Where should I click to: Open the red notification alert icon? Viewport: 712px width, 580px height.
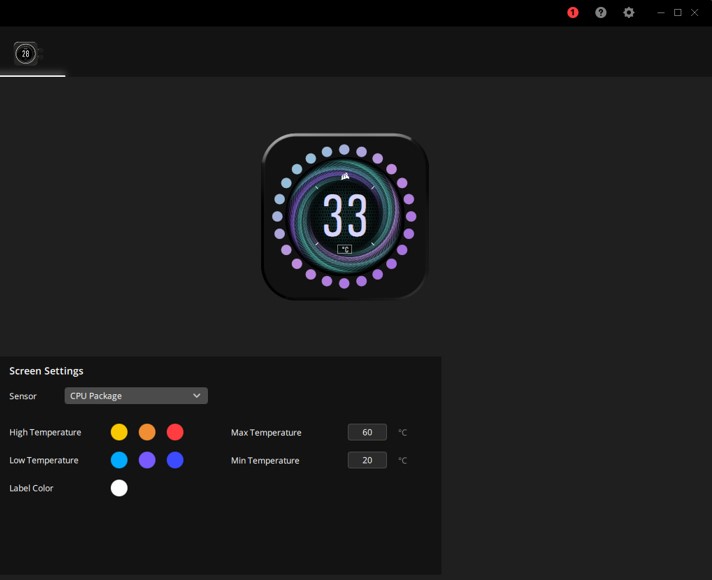click(573, 13)
